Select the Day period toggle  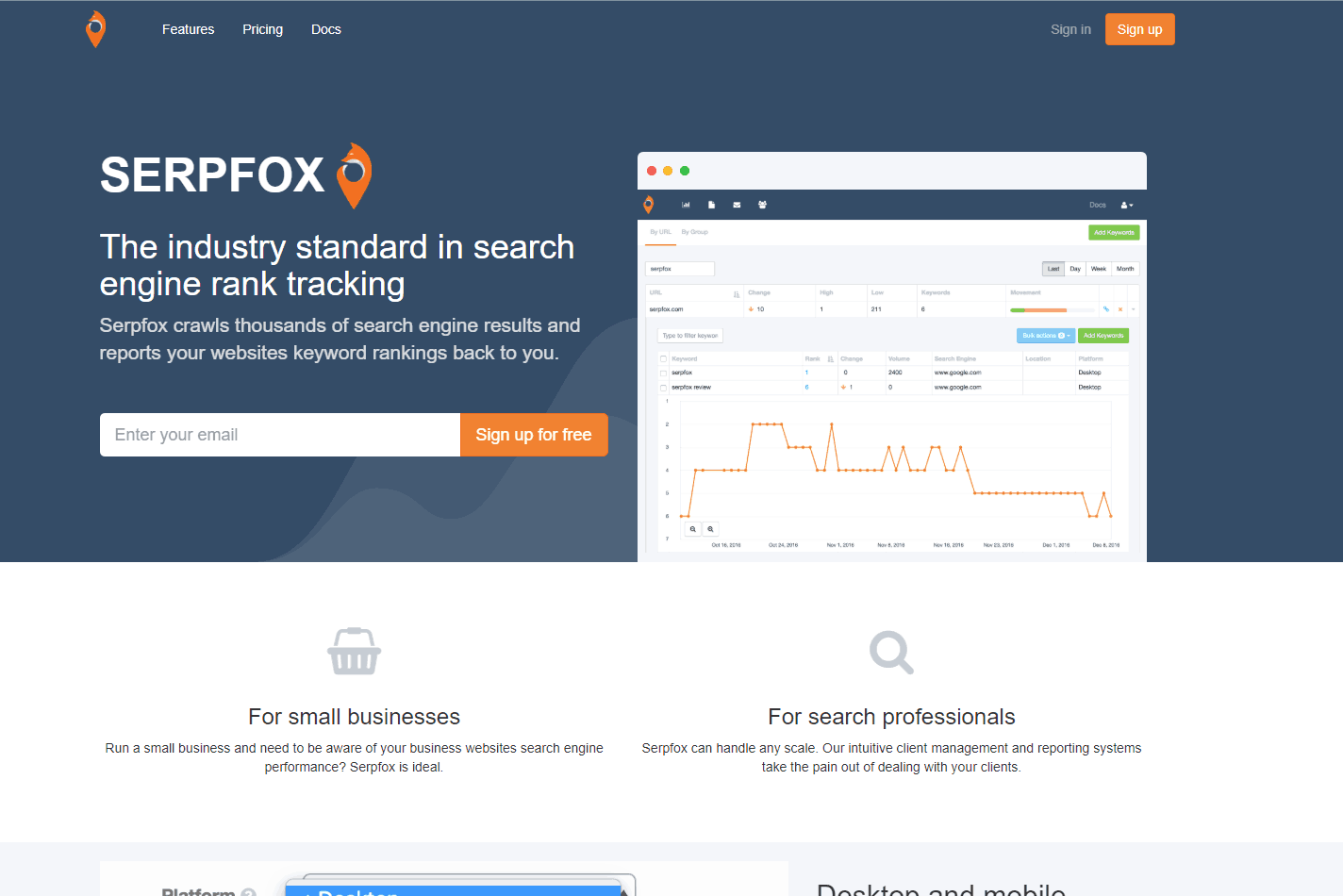[1075, 269]
